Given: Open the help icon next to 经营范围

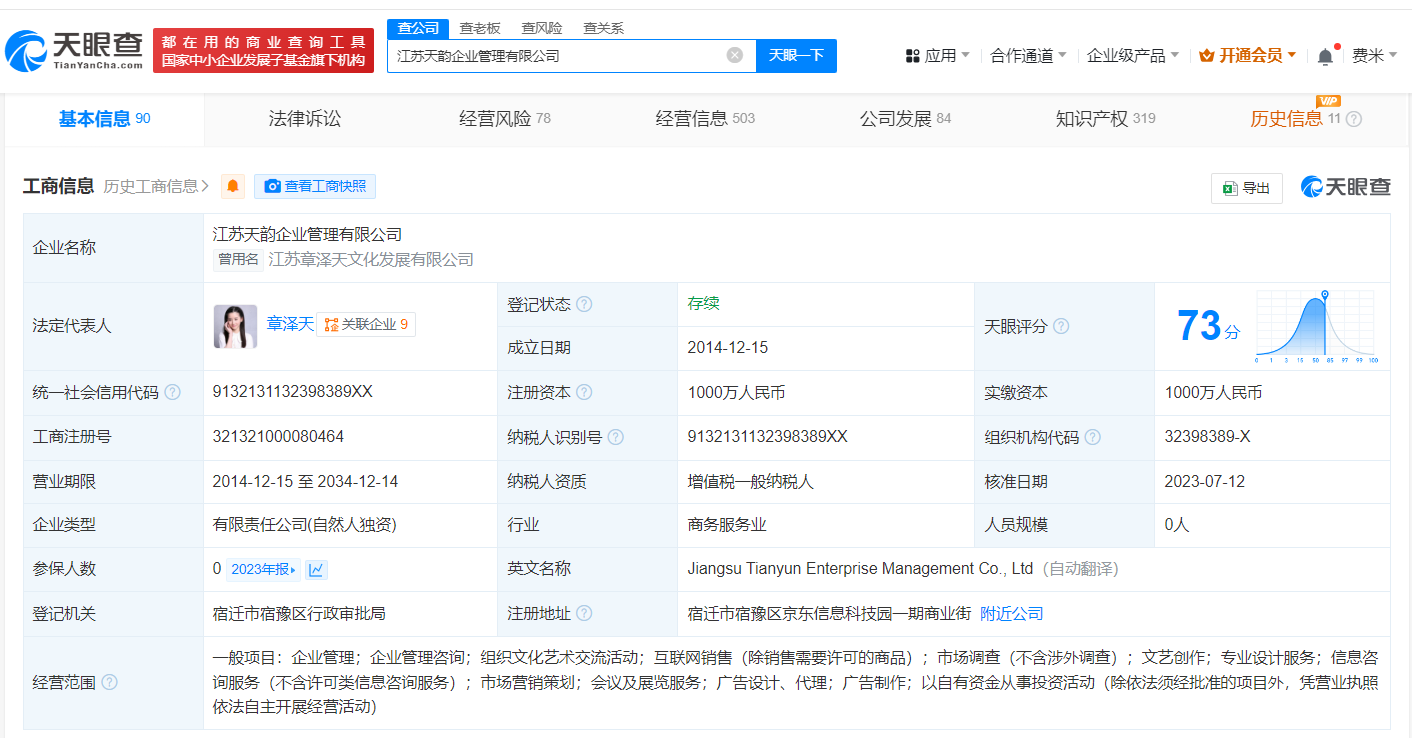Looking at the screenshot, I should 109,682.
